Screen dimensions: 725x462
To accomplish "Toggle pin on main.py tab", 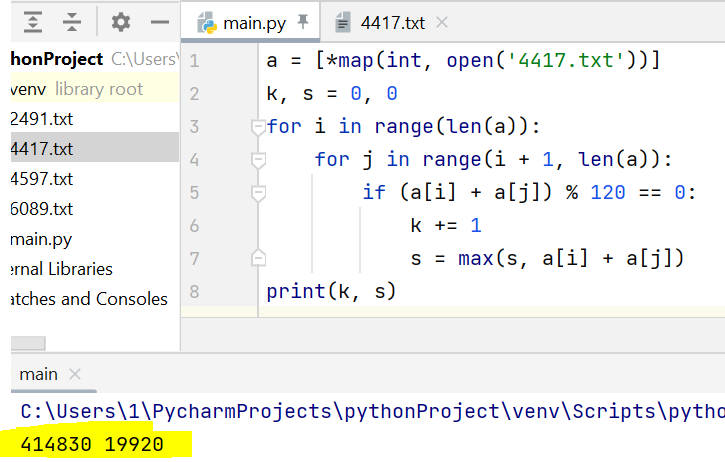I will point(303,22).
